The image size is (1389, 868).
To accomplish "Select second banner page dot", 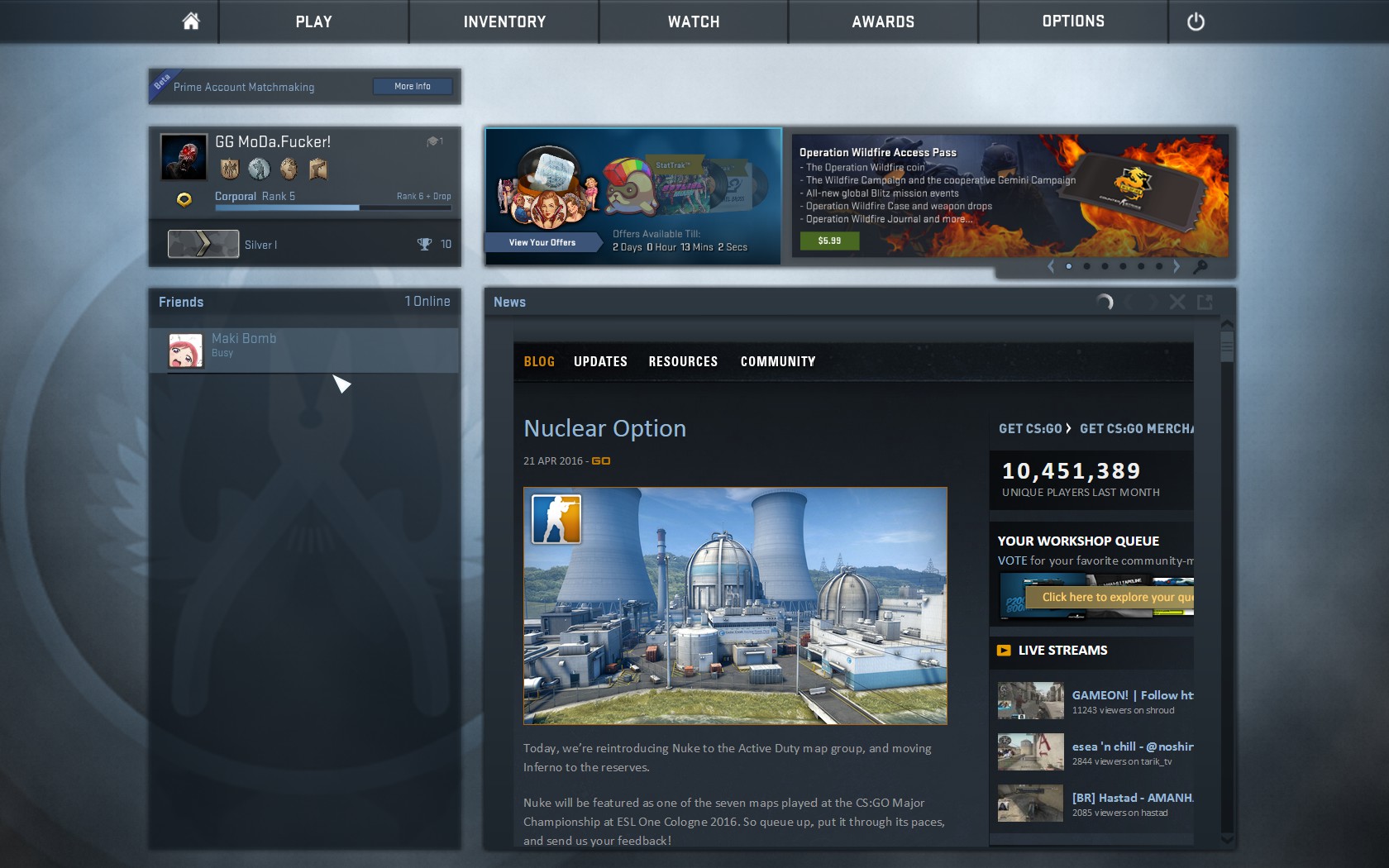I will tap(1087, 266).
